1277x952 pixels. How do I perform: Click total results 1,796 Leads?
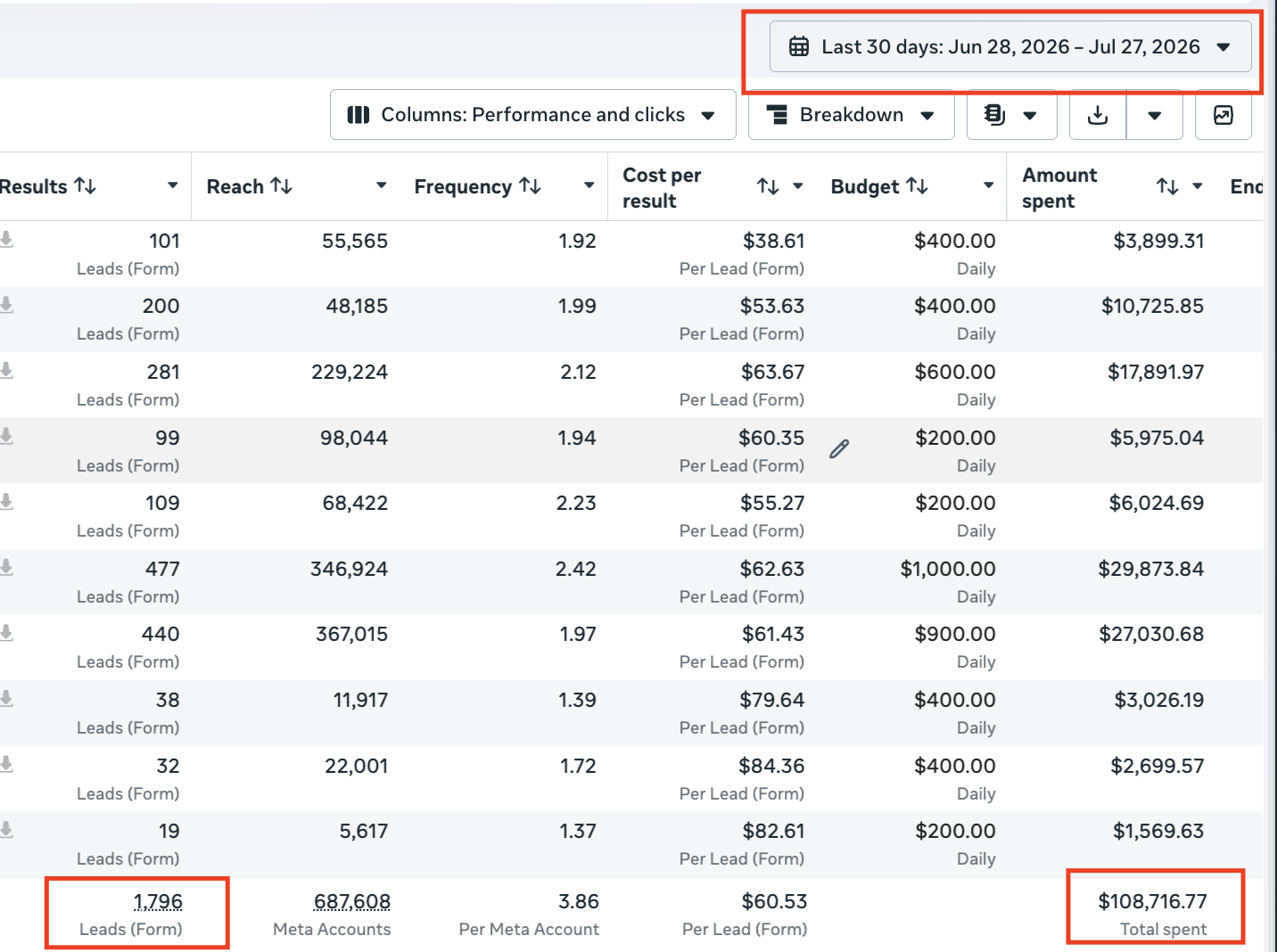point(157,902)
